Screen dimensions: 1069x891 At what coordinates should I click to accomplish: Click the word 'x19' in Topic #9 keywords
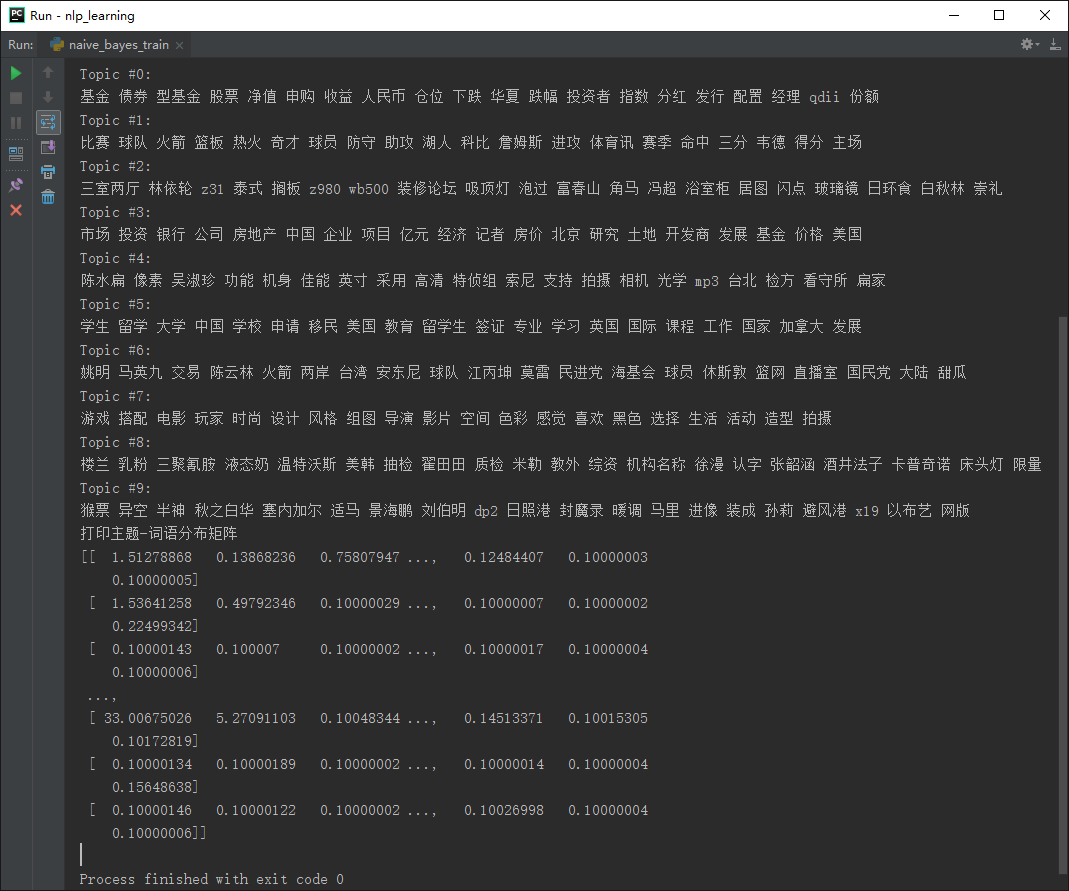pyautogui.click(x=867, y=511)
